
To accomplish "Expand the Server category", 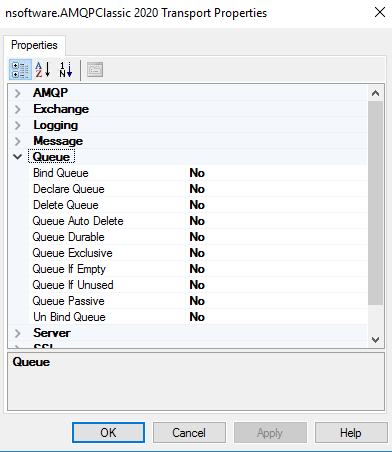I will pos(18,333).
